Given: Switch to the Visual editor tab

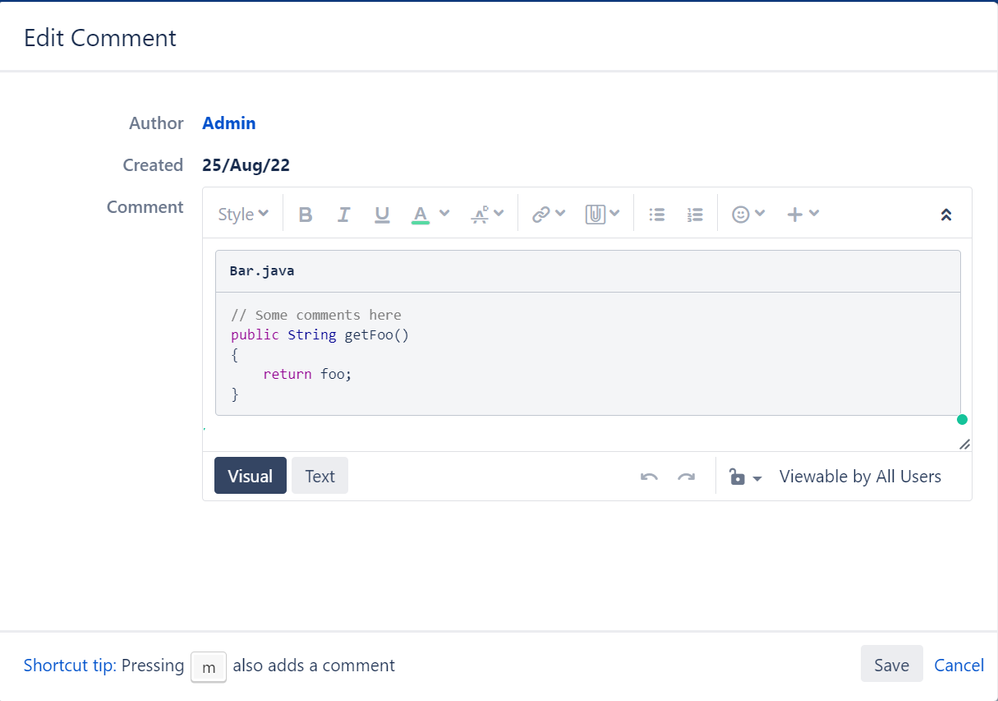Looking at the screenshot, I should tap(250, 476).
